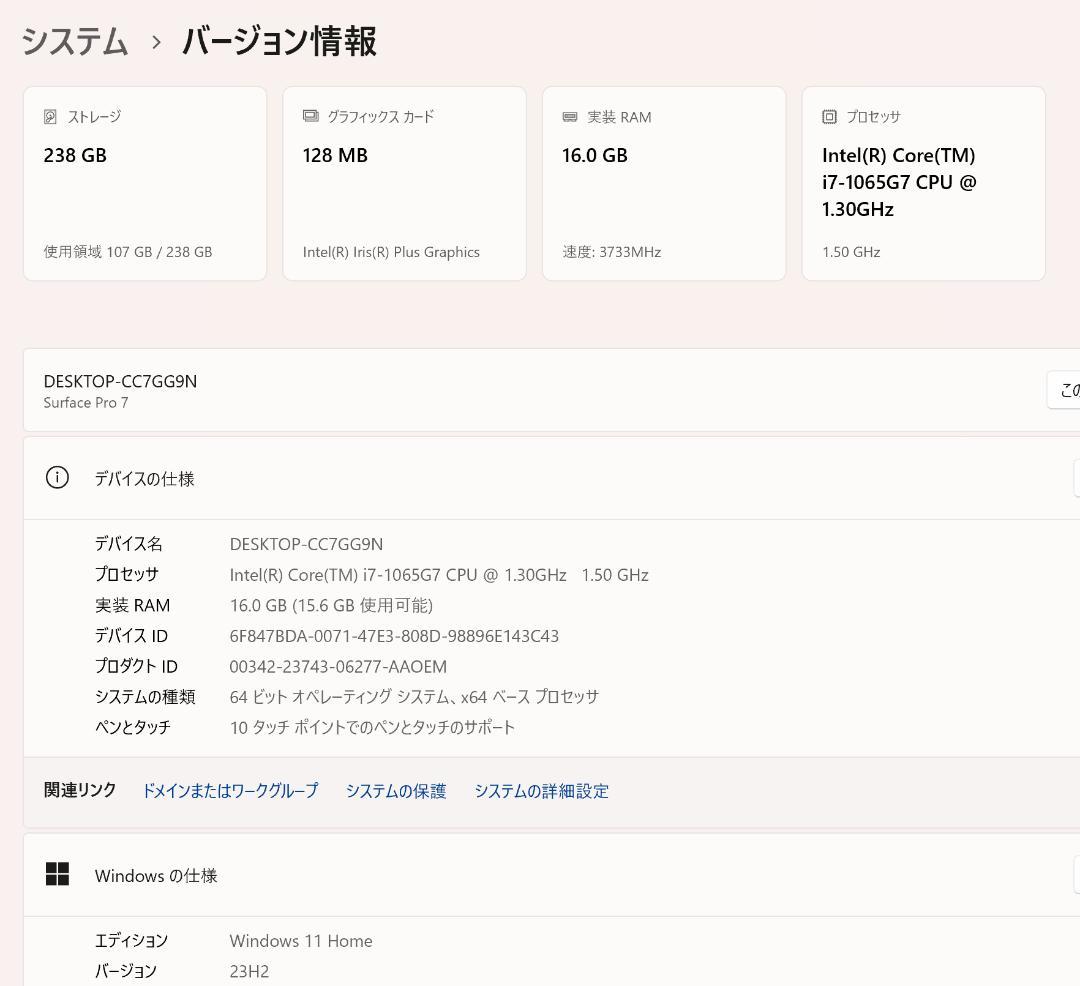Click the breadcrumb chevron after システム
The height and width of the screenshot is (986, 1080).
coord(156,43)
